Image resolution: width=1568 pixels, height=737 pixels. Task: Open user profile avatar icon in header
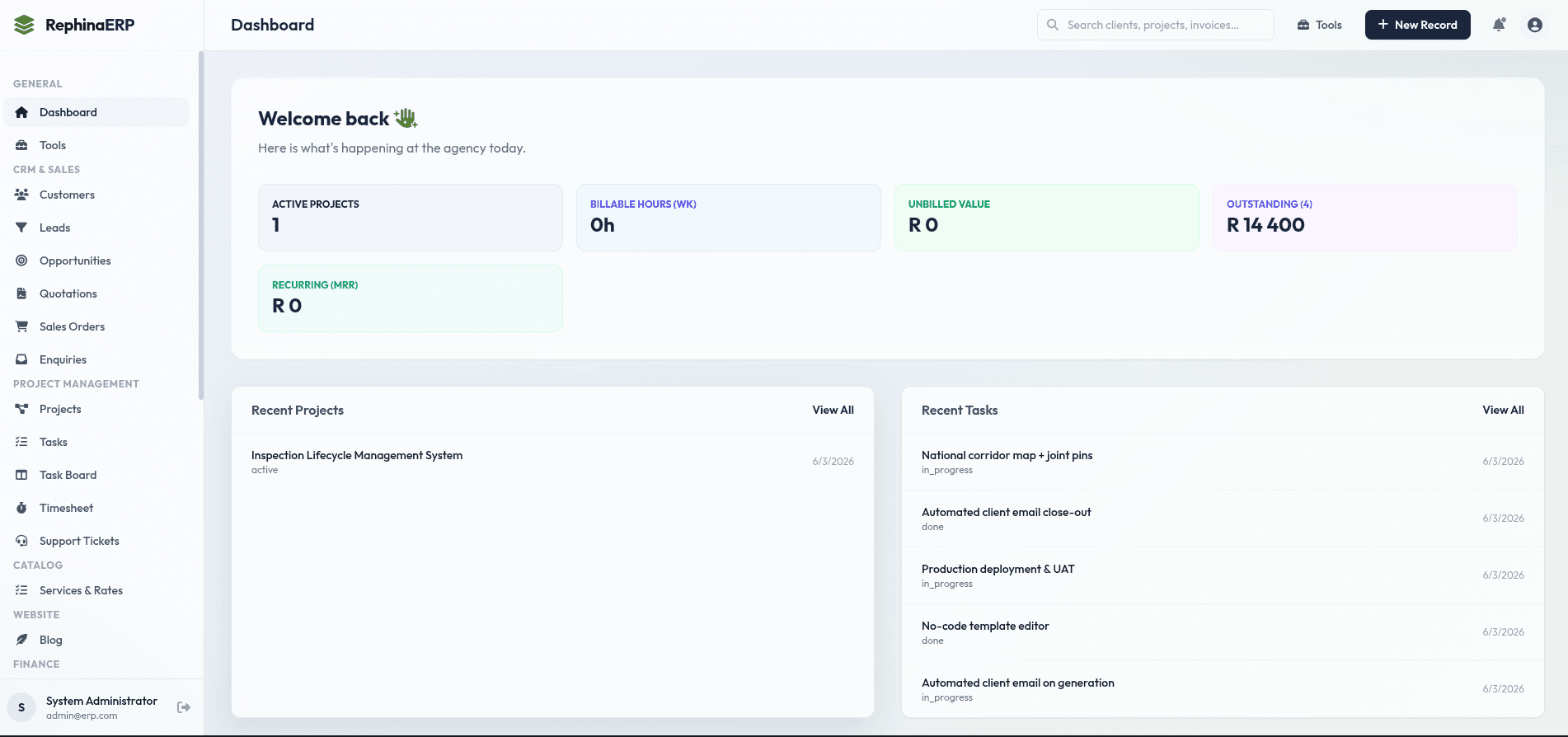point(1535,25)
